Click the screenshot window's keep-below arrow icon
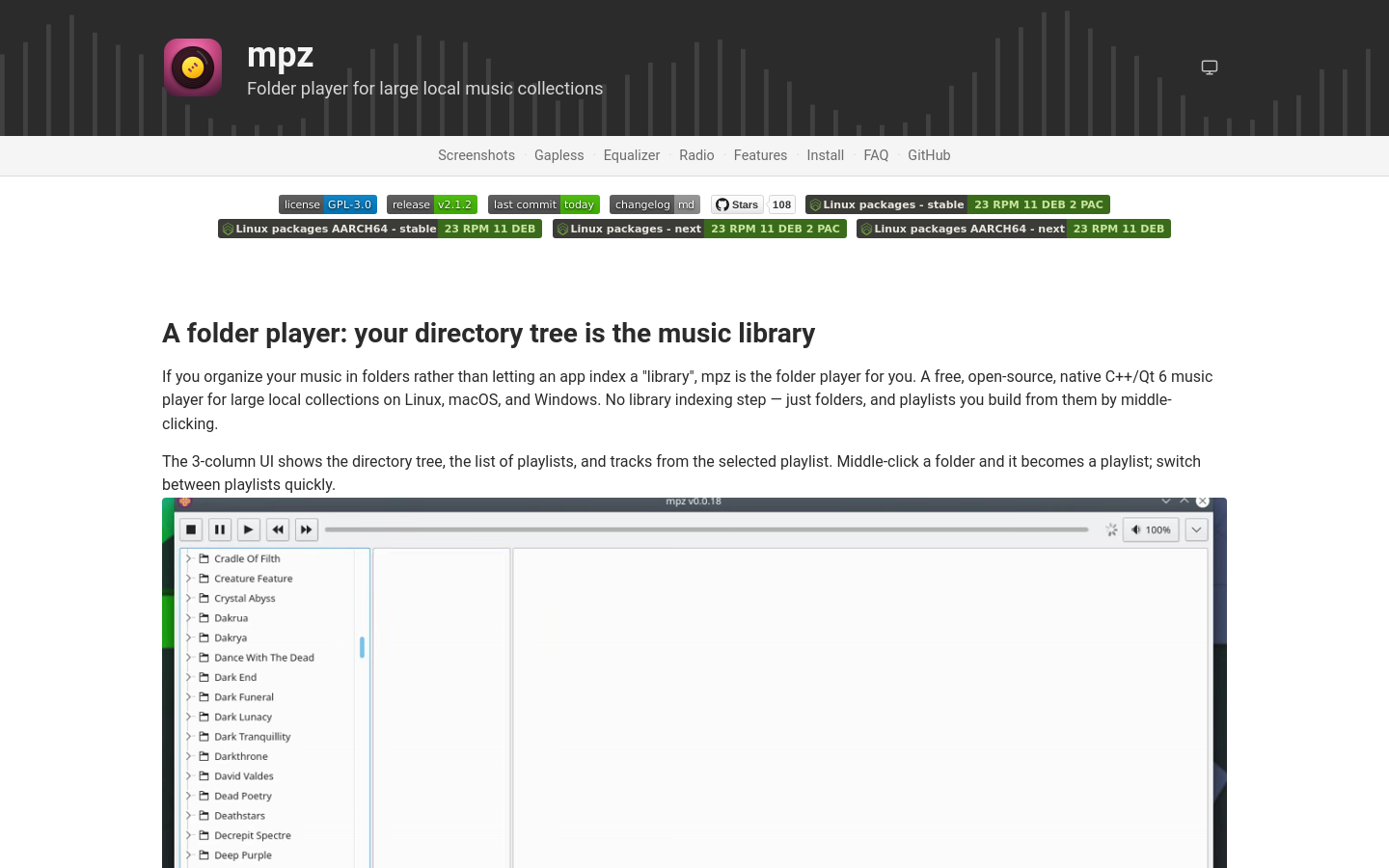The width and height of the screenshot is (1389, 868). [1166, 501]
